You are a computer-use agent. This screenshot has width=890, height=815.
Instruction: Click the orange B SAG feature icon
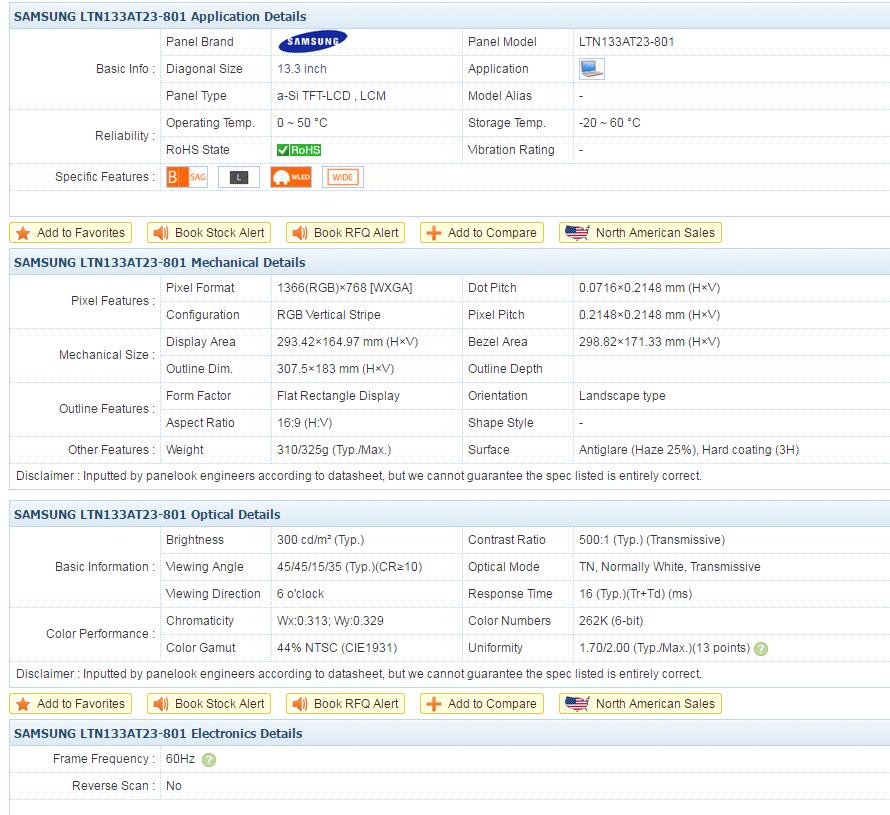tap(187, 177)
